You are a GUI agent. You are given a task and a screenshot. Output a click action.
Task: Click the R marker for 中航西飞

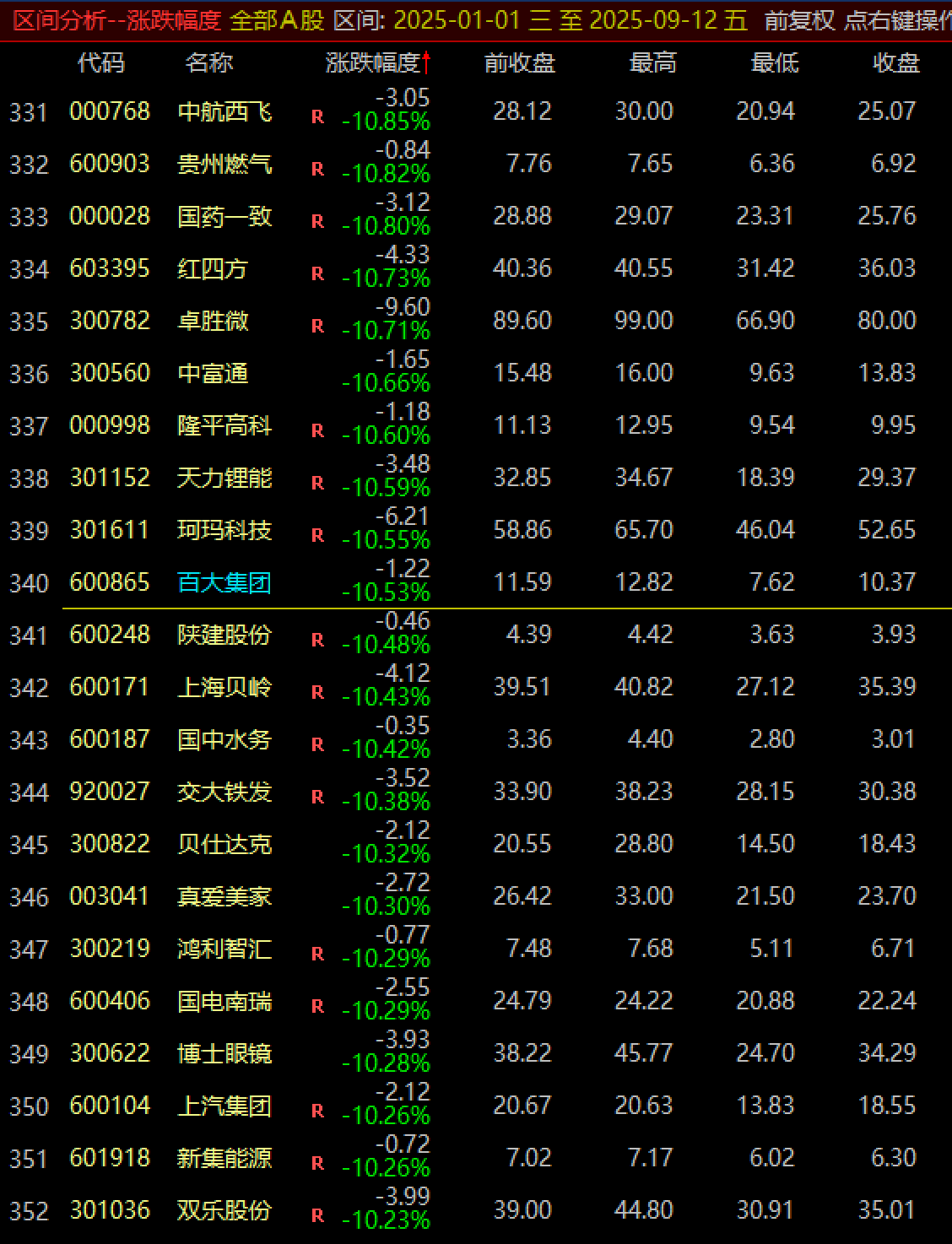pos(317,117)
